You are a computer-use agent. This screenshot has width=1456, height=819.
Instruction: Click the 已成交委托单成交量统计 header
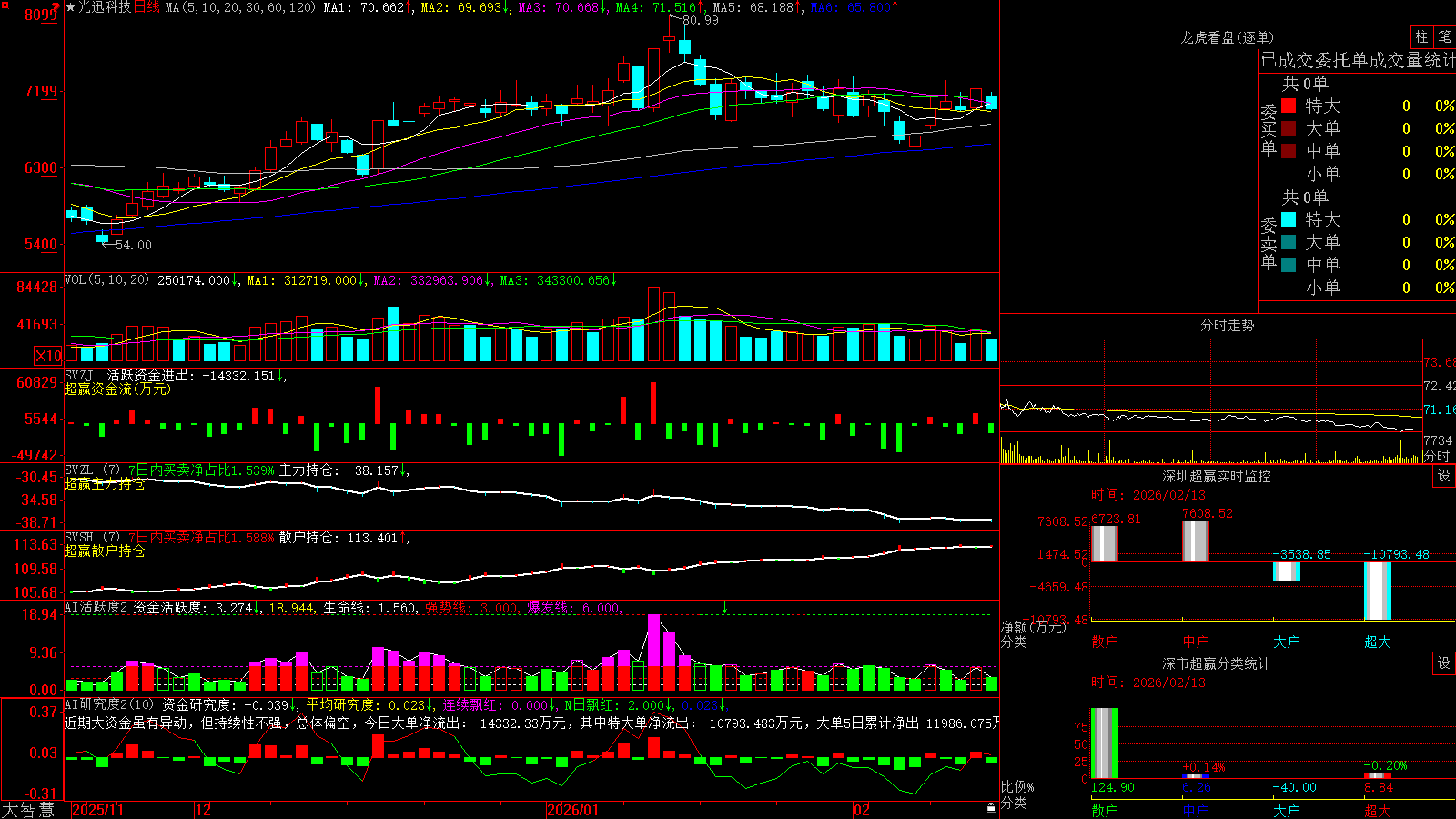[x=1359, y=60]
